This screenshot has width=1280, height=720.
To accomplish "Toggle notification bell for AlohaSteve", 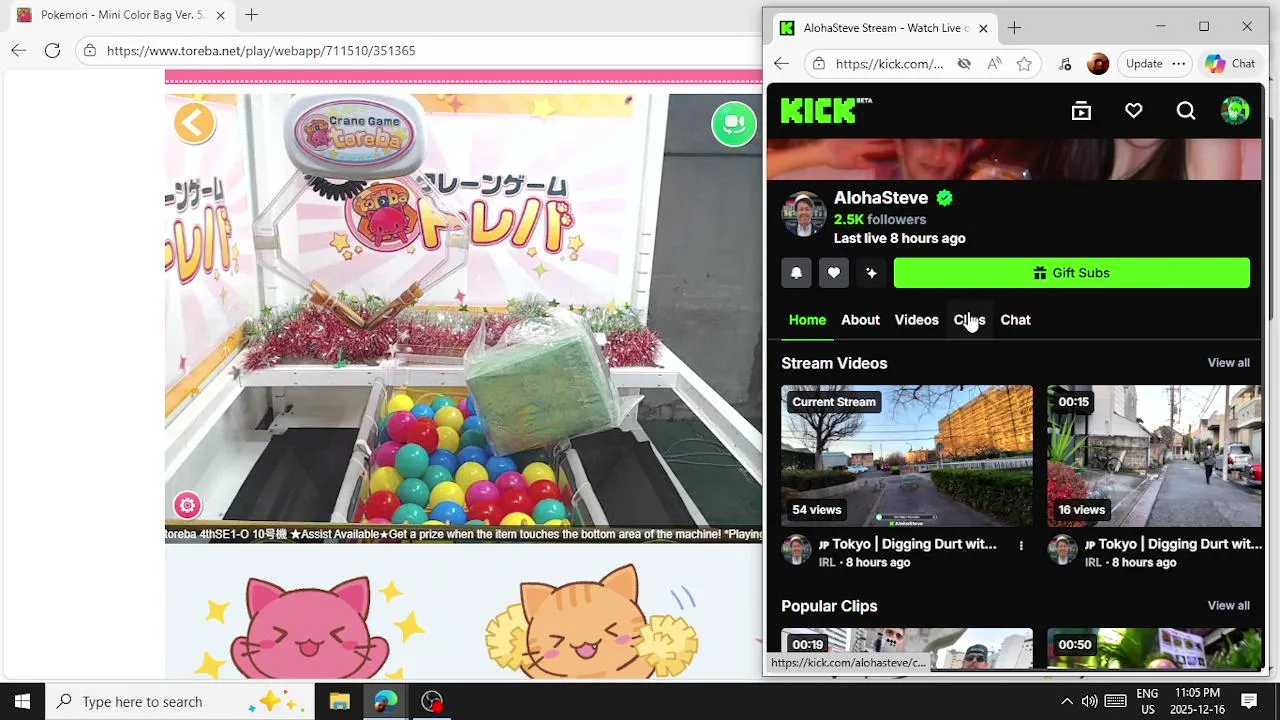I will point(796,273).
